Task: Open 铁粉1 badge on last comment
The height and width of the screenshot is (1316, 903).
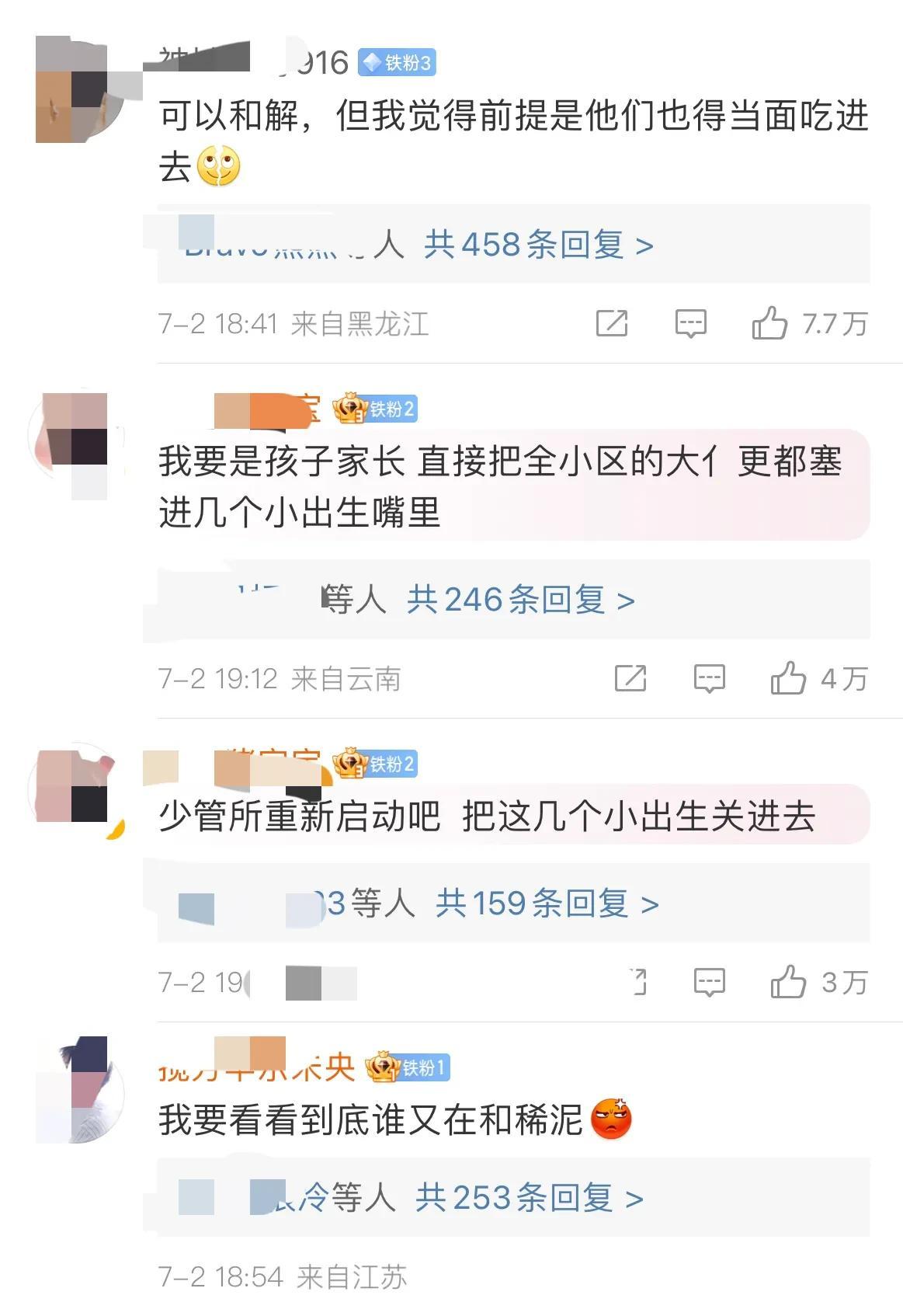Action: [x=408, y=1067]
